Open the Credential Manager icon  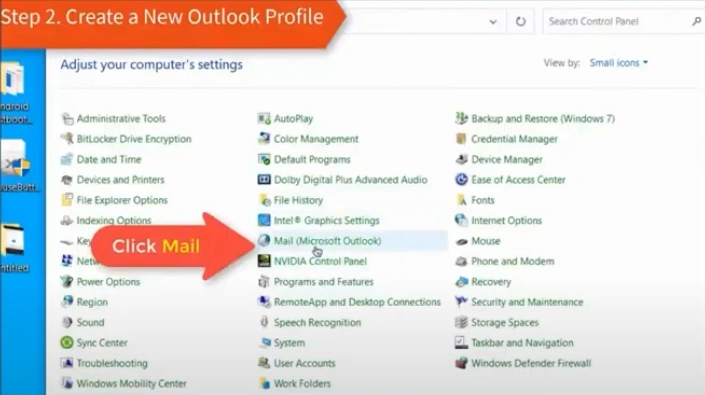pyautogui.click(x=461, y=139)
